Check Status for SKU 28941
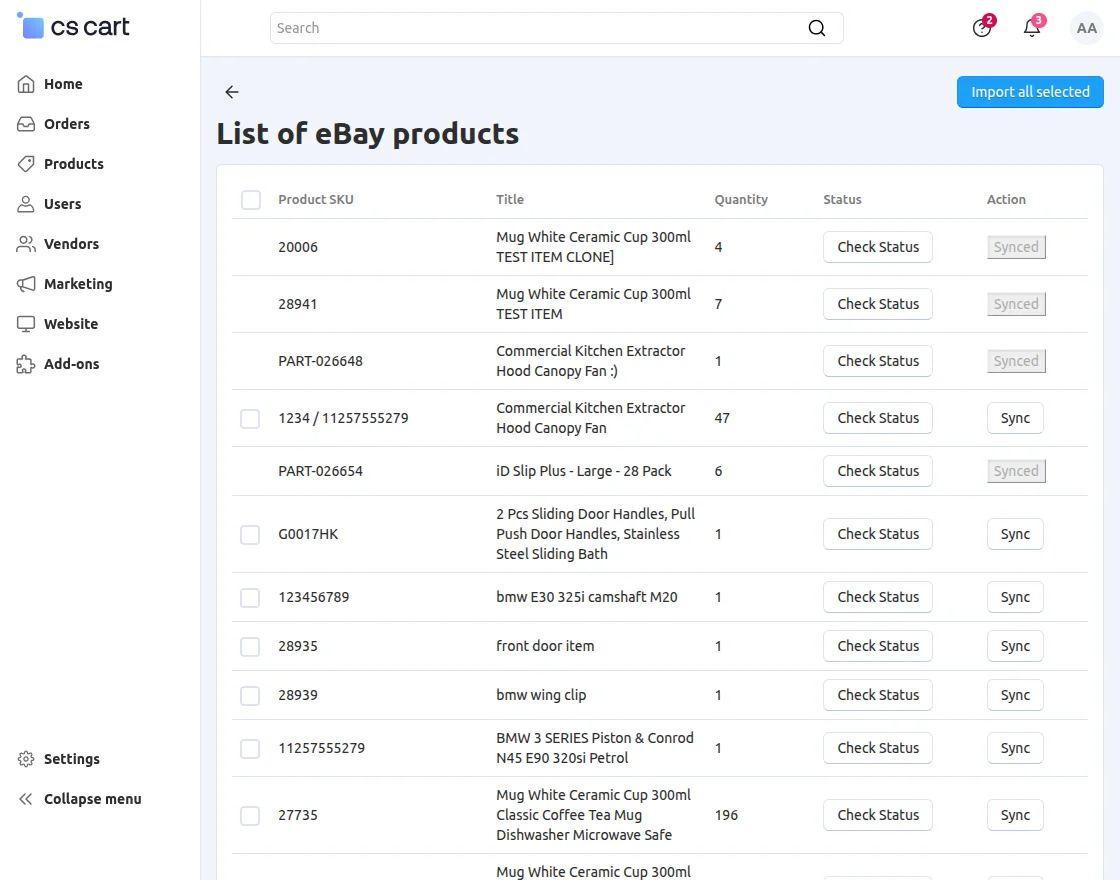This screenshot has width=1120, height=880. pyautogui.click(x=877, y=304)
